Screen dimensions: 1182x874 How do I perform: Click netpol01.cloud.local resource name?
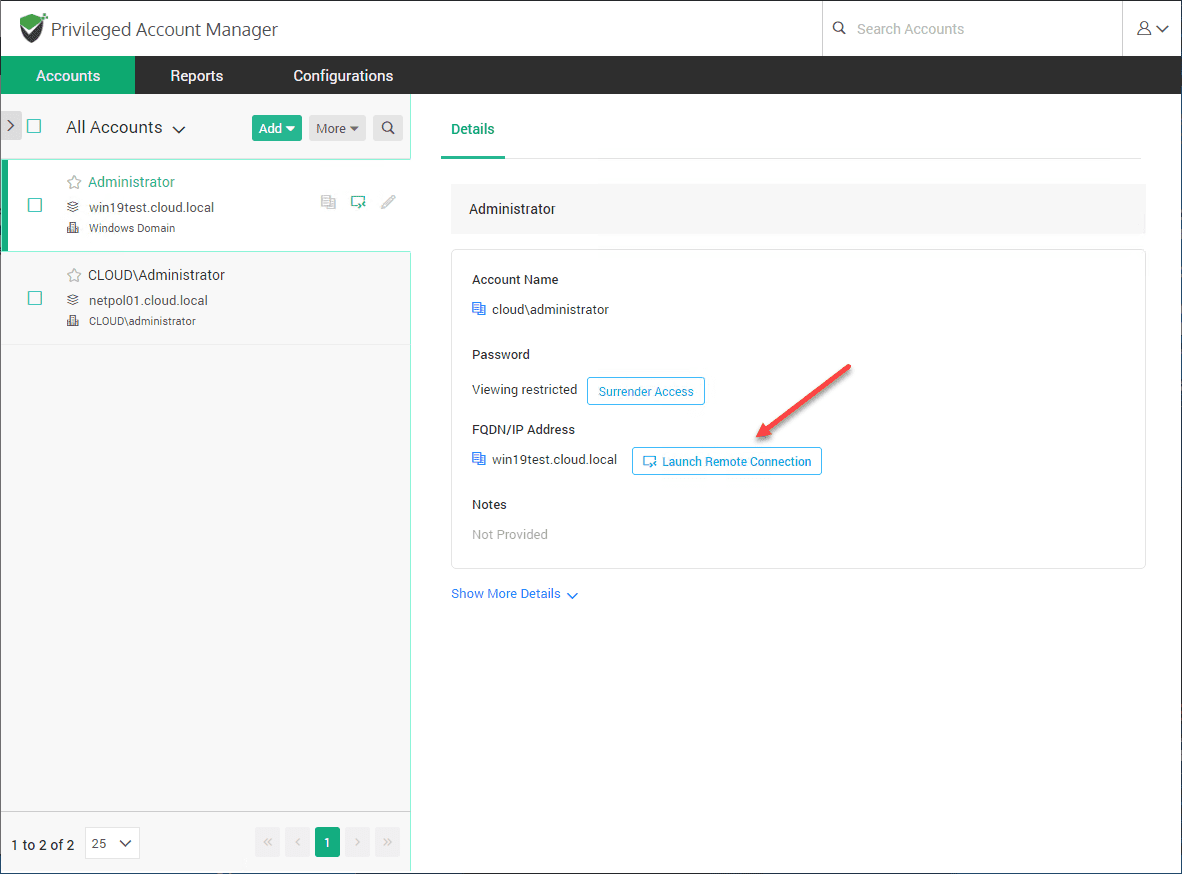148,300
